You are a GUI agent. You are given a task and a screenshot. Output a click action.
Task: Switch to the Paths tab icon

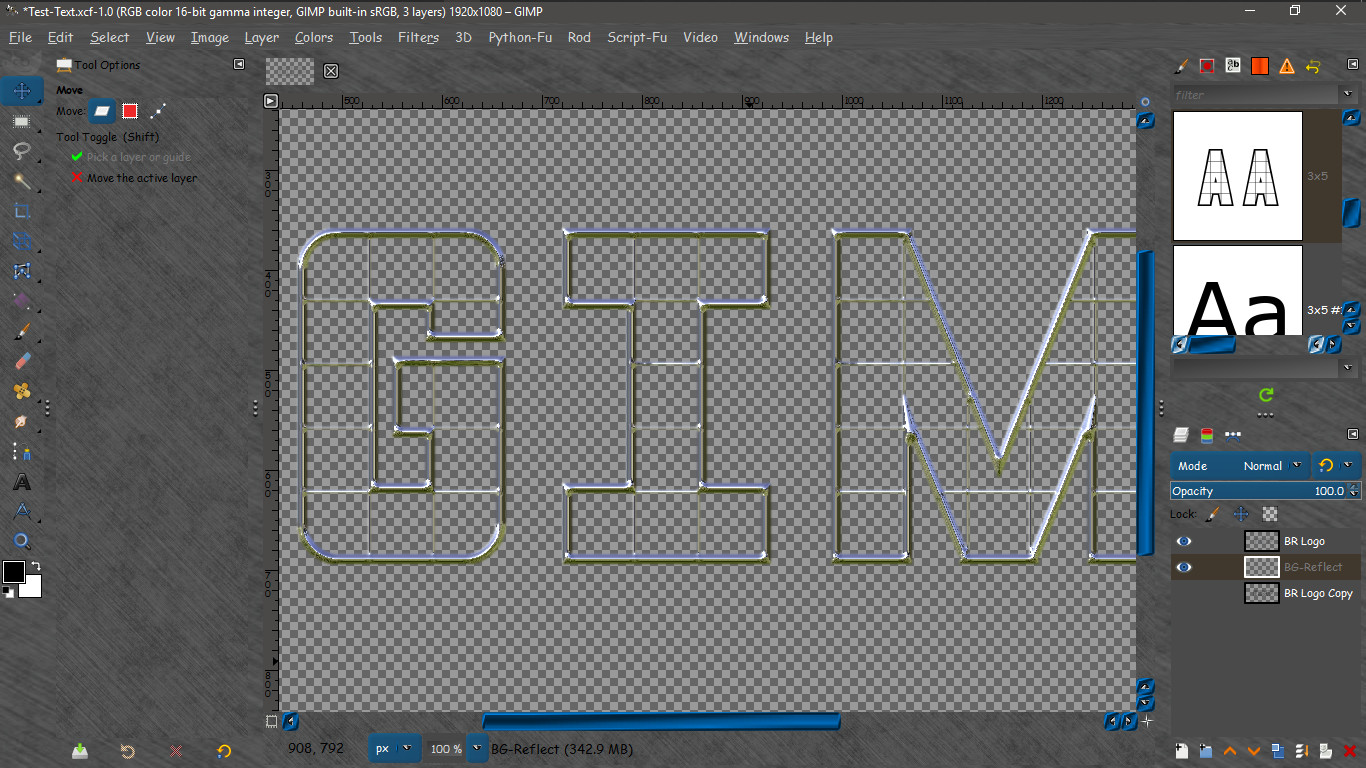pos(1233,435)
